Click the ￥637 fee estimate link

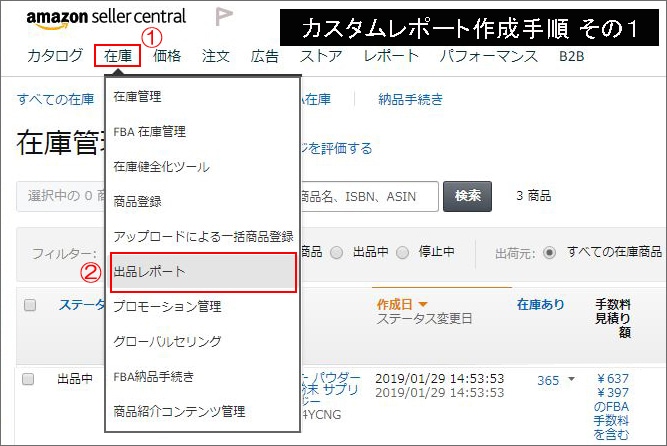pyautogui.click(x=613, y=378)
